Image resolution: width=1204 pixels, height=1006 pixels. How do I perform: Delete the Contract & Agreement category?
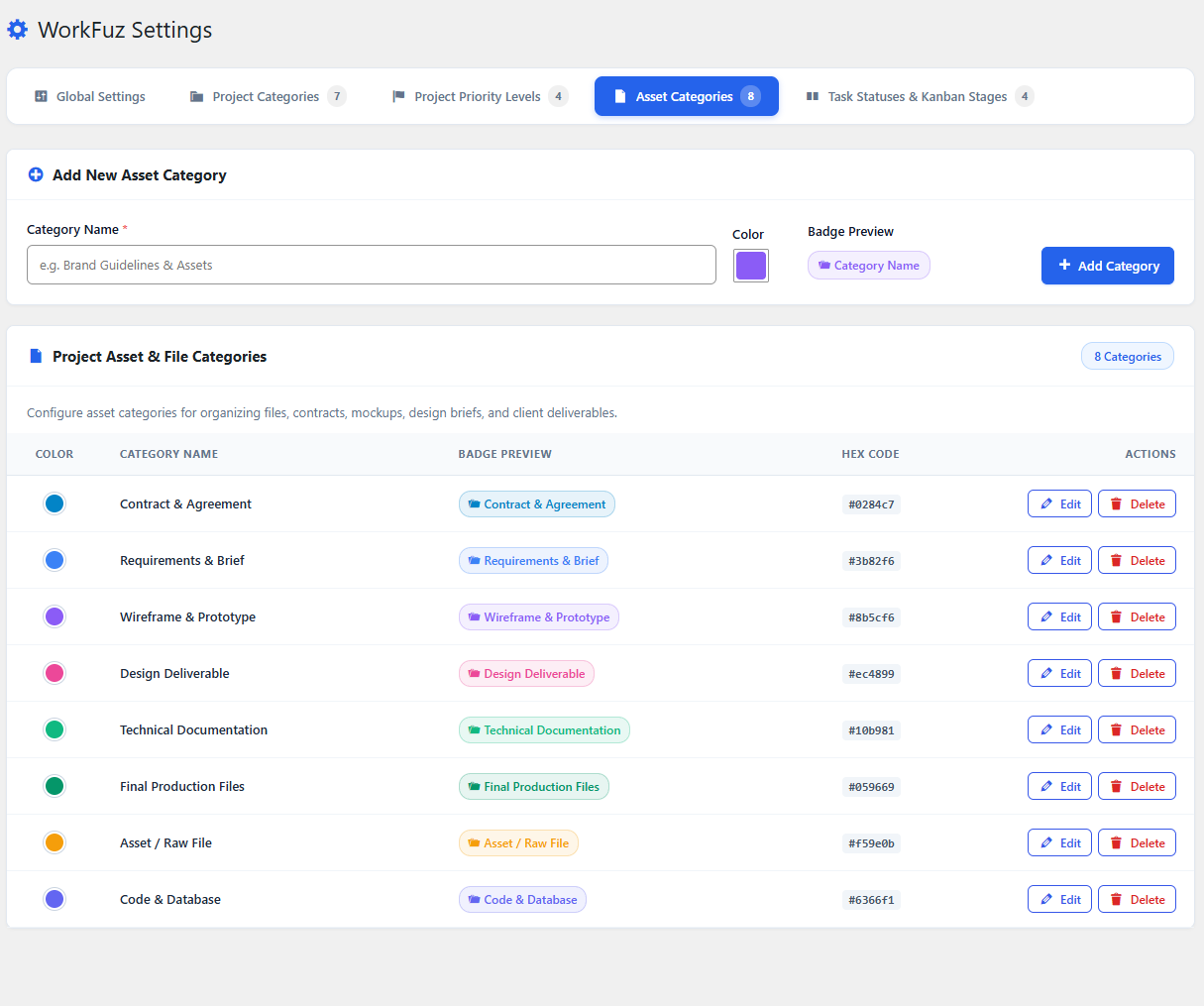click(1137, 503)
